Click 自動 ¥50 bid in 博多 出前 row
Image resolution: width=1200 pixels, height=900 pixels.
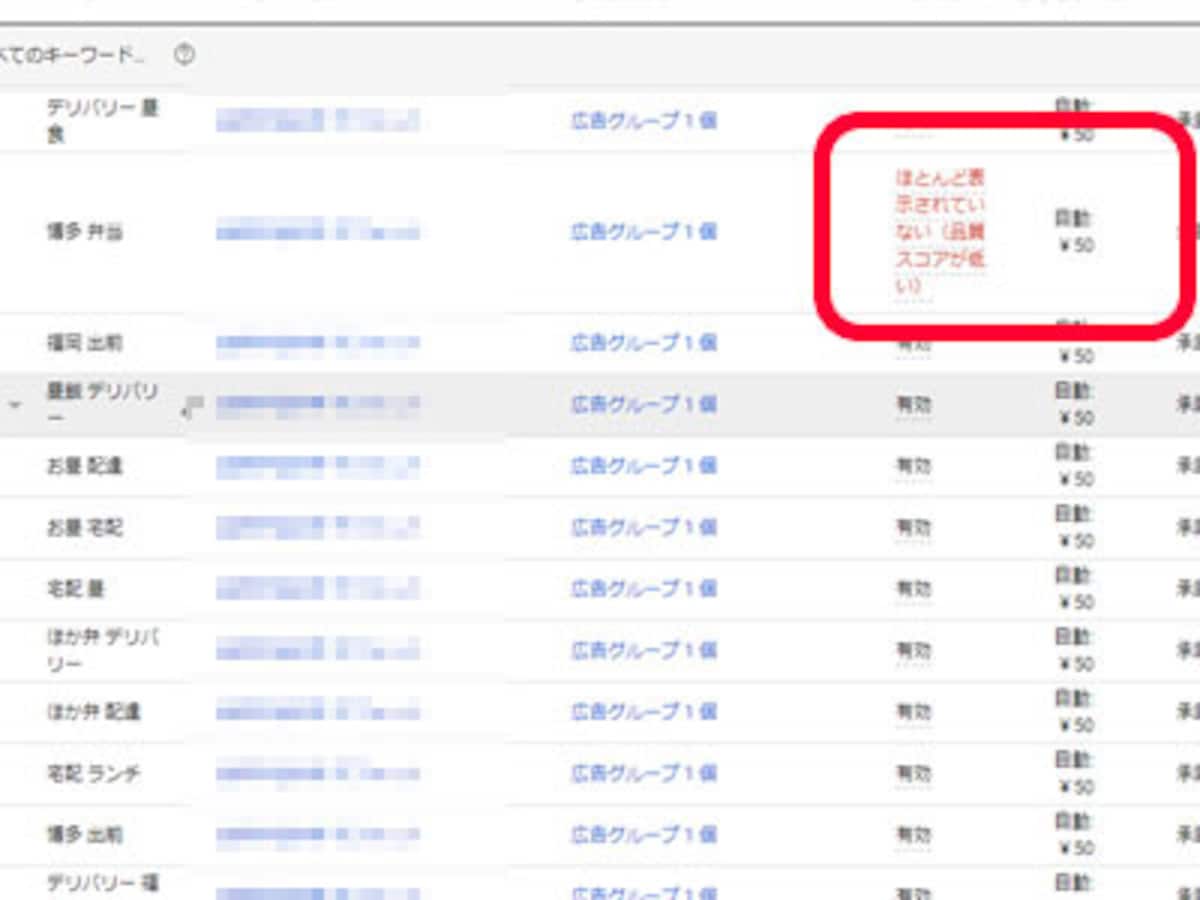[1074, 835]
